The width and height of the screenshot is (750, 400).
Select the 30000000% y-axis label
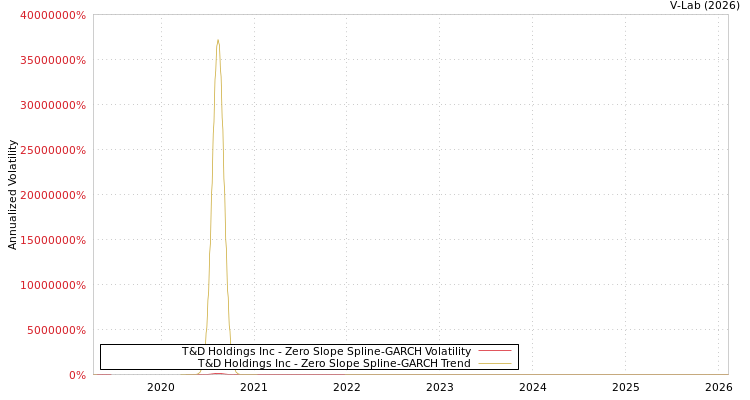53,105
